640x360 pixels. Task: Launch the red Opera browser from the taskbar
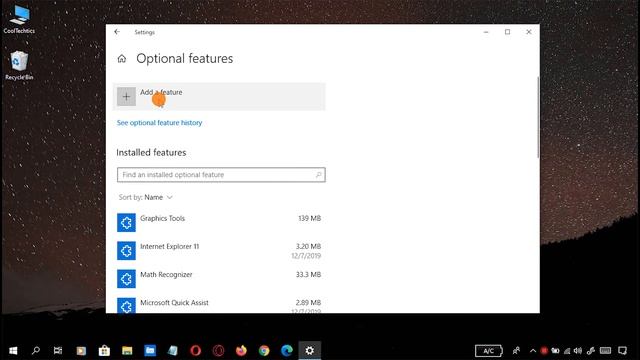(x=196, y=351)
